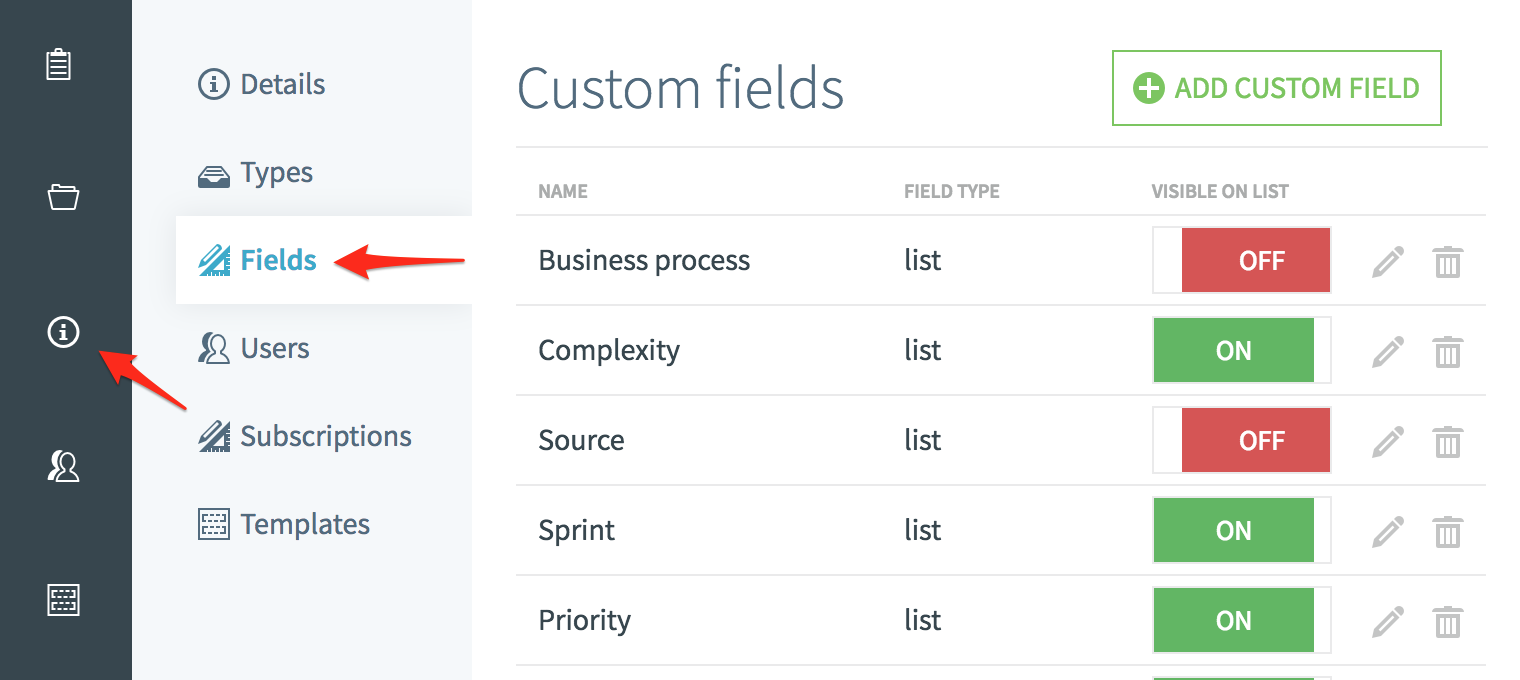Viewport: 1520px width, 680px height.
Task: Select the Complexity field name
Action: pos(609,351)
